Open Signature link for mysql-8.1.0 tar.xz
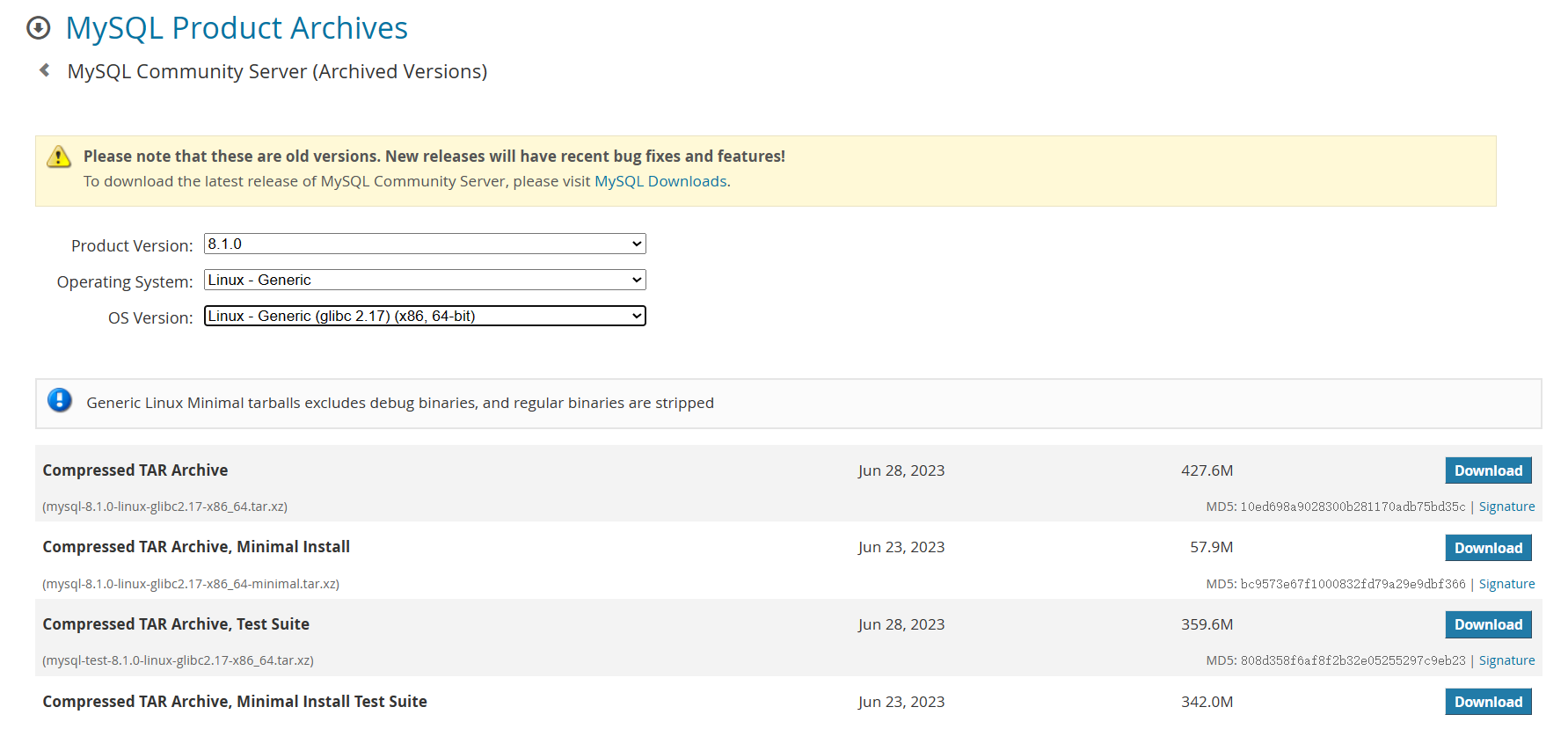 click(x=1506, y=507)
